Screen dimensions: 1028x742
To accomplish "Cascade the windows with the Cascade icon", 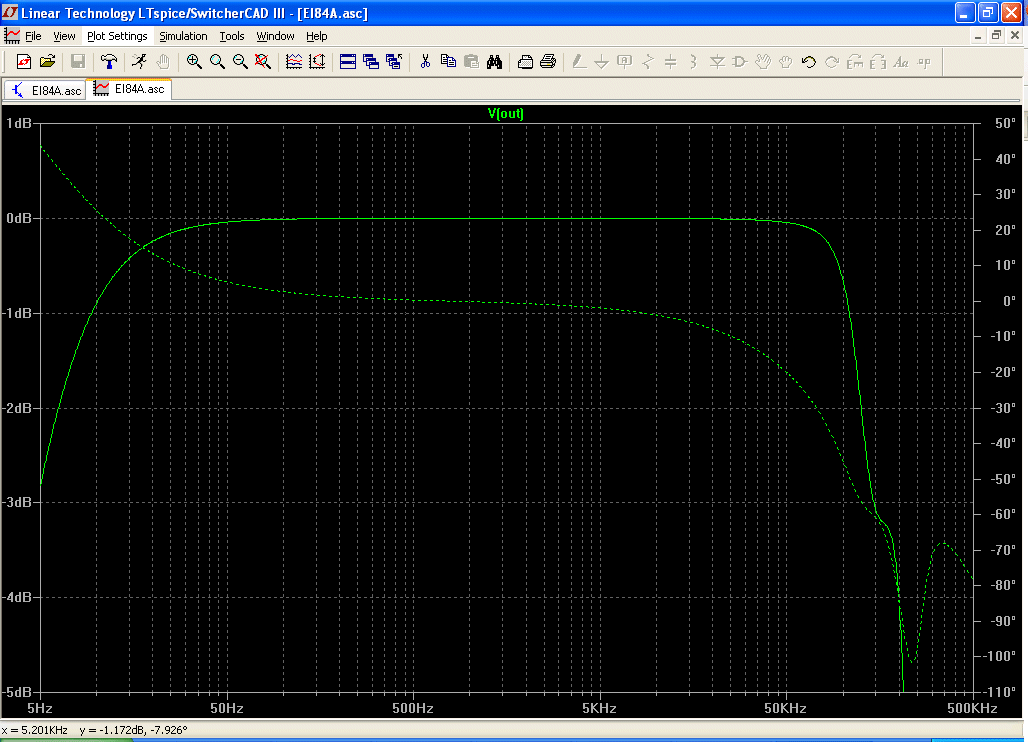I will pos(371,62).
